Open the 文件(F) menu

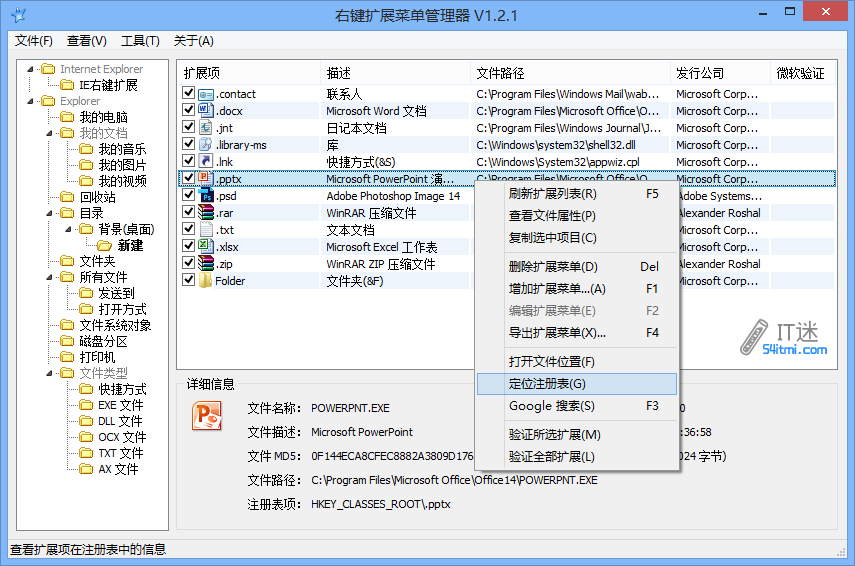(34, 41)
